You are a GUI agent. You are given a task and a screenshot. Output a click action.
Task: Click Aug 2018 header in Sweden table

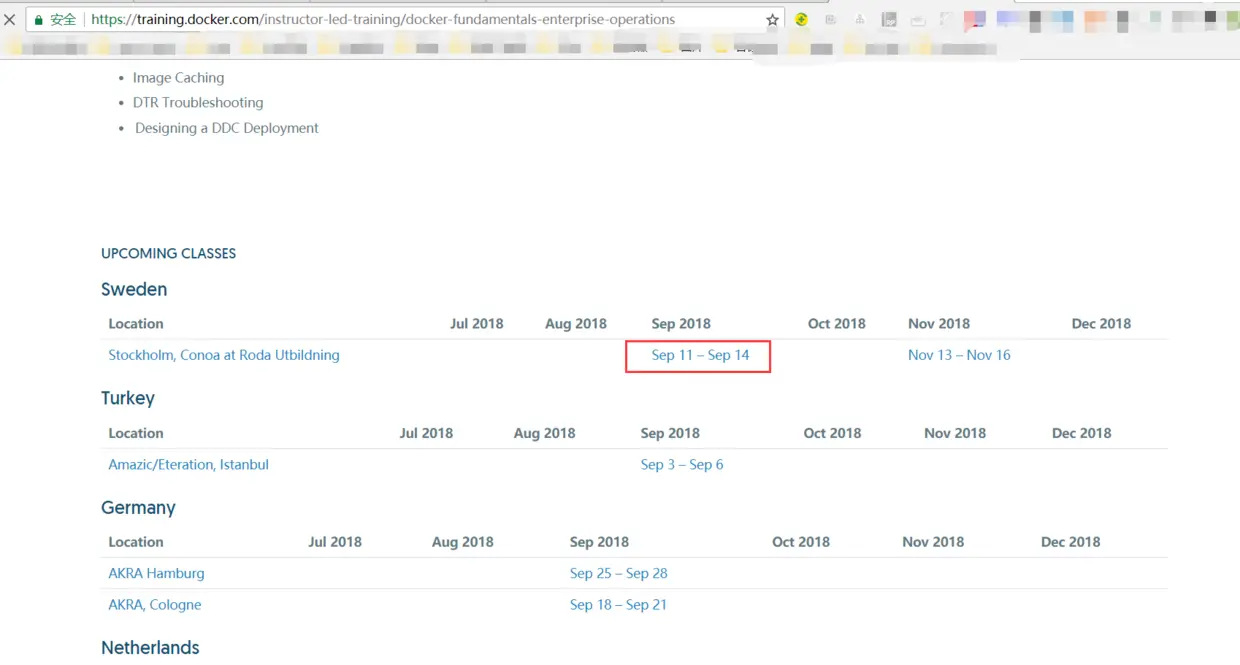click(576, 324)
